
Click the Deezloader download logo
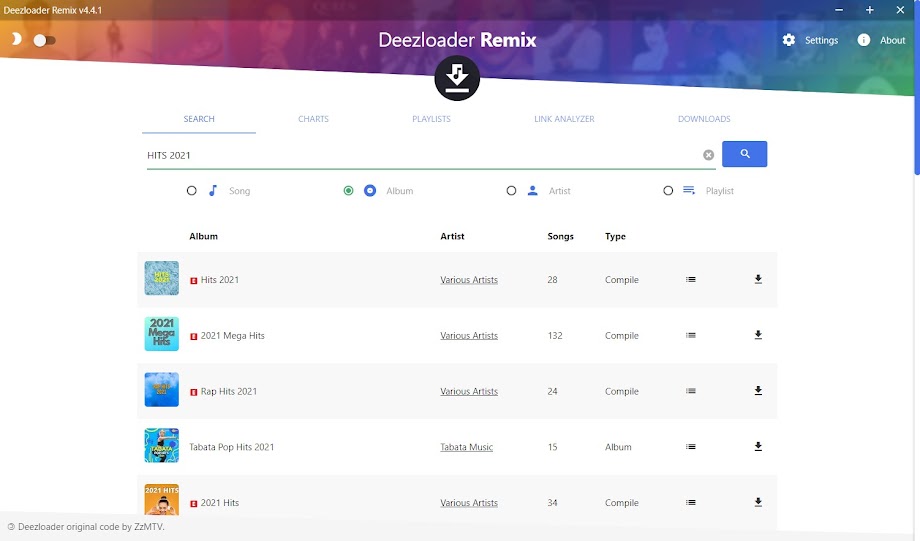(457, 78)
